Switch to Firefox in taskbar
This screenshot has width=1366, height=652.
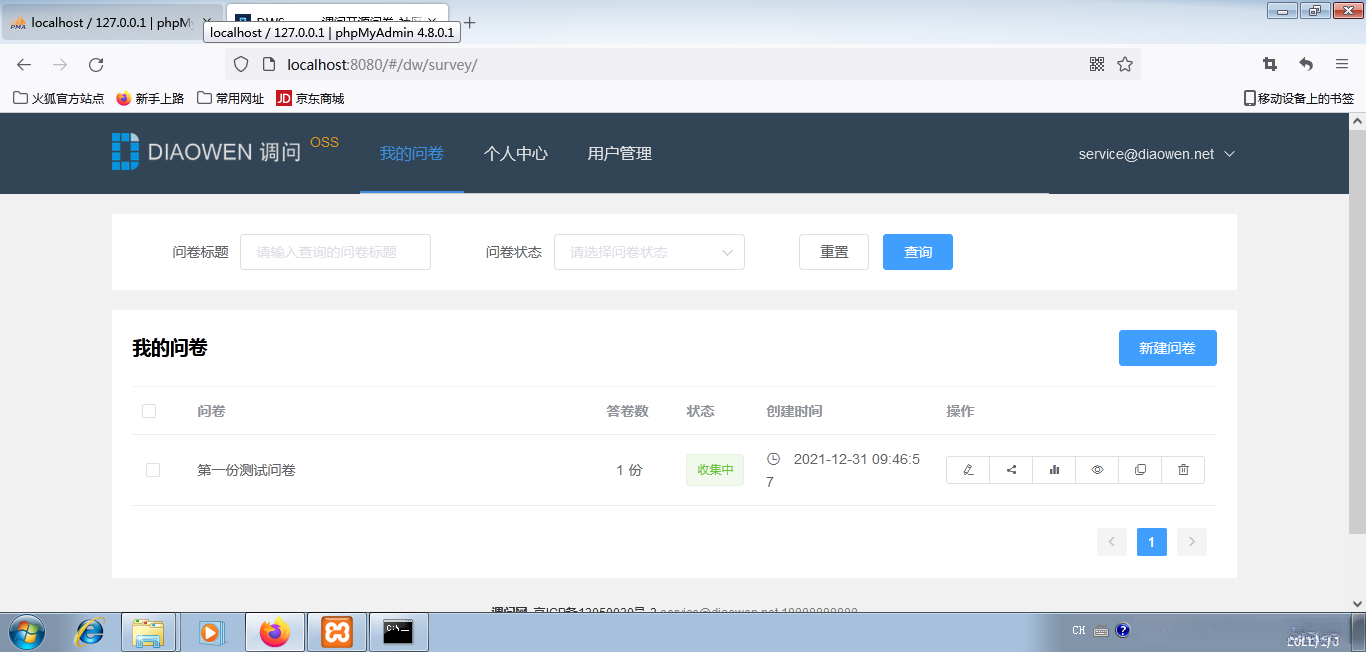click(273, 632)
